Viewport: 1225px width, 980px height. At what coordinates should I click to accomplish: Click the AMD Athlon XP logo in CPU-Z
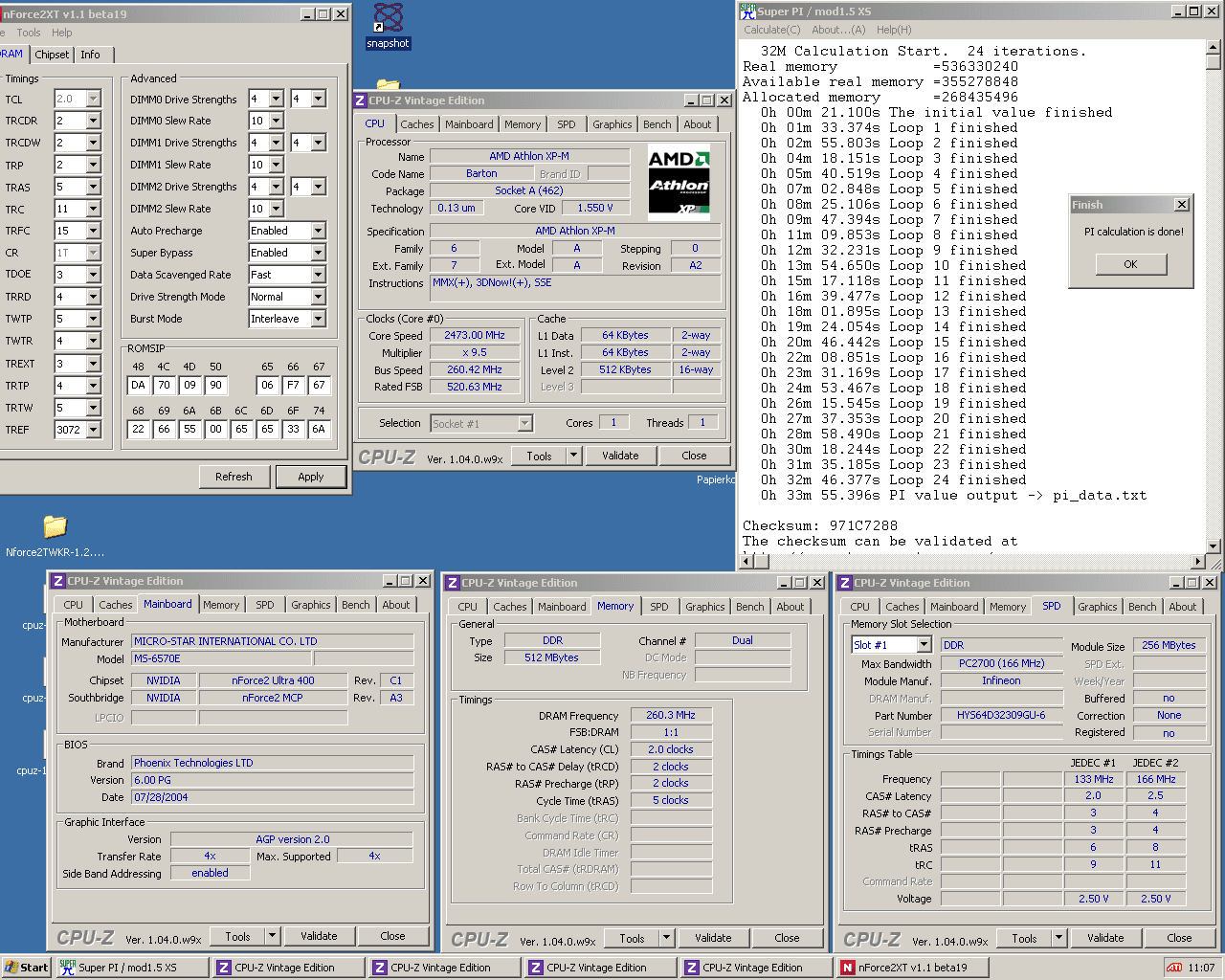[x=679, y=181]
